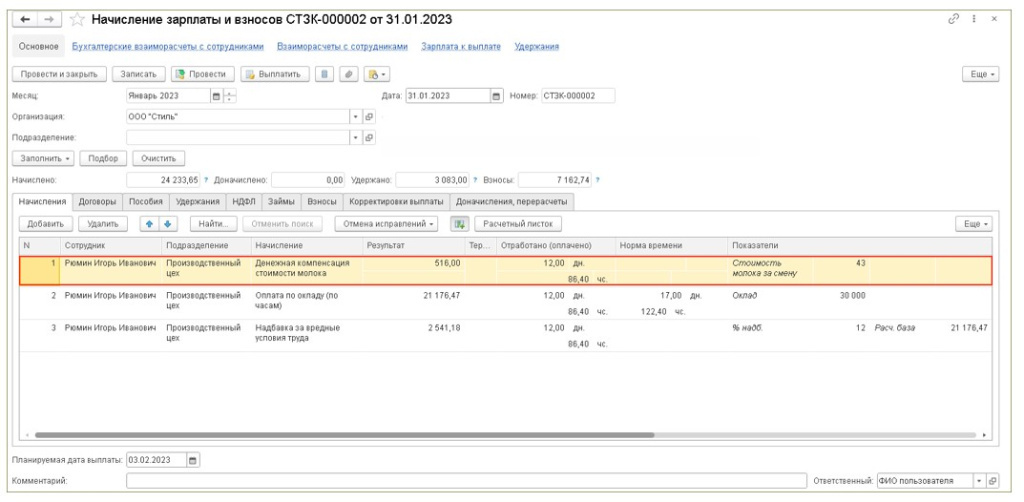Image resolution: width=1024 pixels, height=502 pixels.
Task: Open calendar for Планируемая дата выплаты
Action: [193, 460]
